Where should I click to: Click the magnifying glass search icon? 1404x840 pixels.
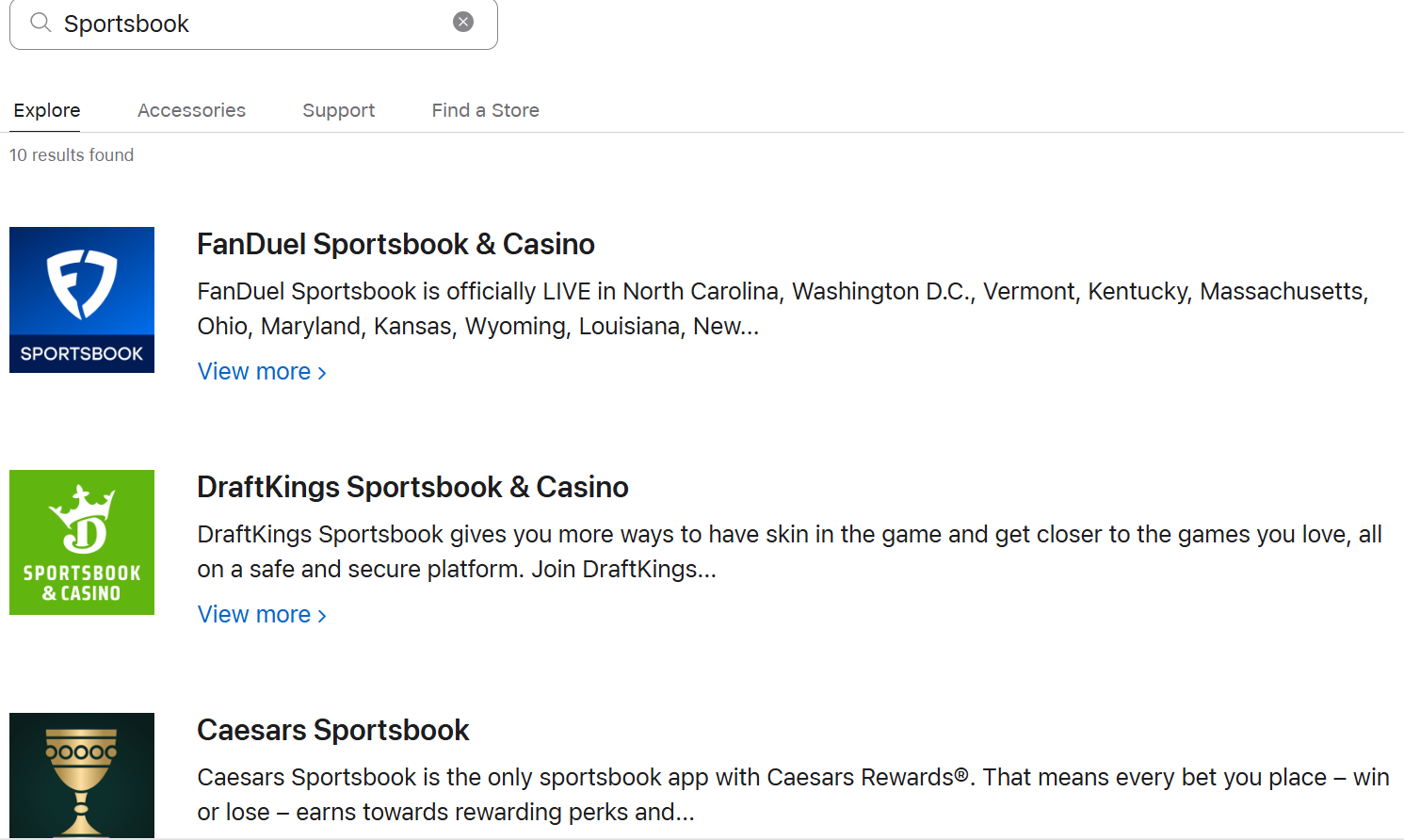(x=40, y=23)
